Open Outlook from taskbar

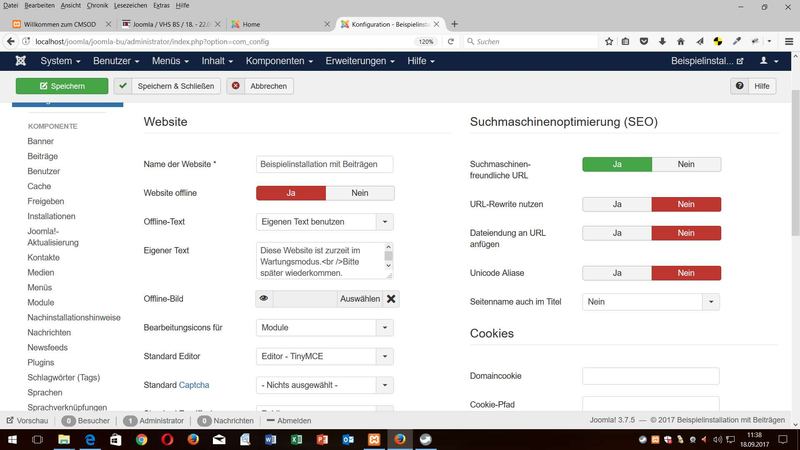[348, 439]
